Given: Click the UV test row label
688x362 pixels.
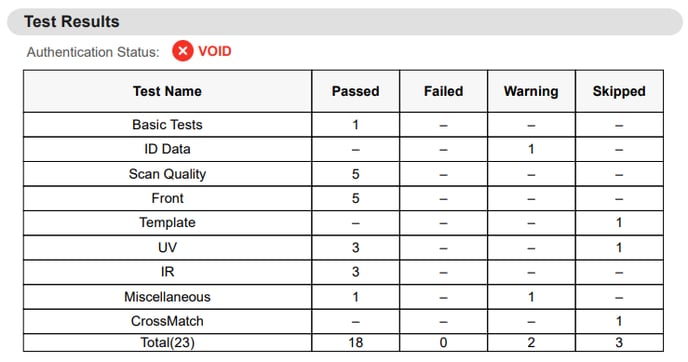Looking at the screenshot, I should tap(167, 247).
